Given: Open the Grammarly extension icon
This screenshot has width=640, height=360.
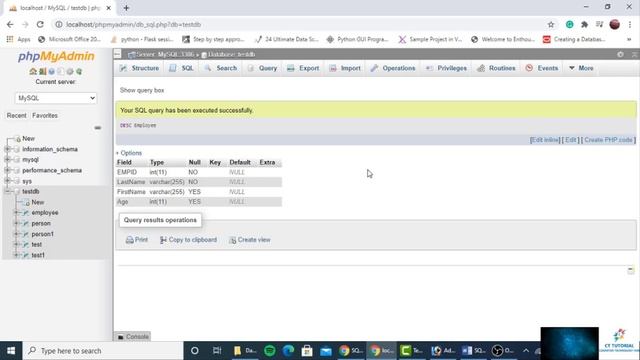Looking at the screenshot, I should (569, 24).
